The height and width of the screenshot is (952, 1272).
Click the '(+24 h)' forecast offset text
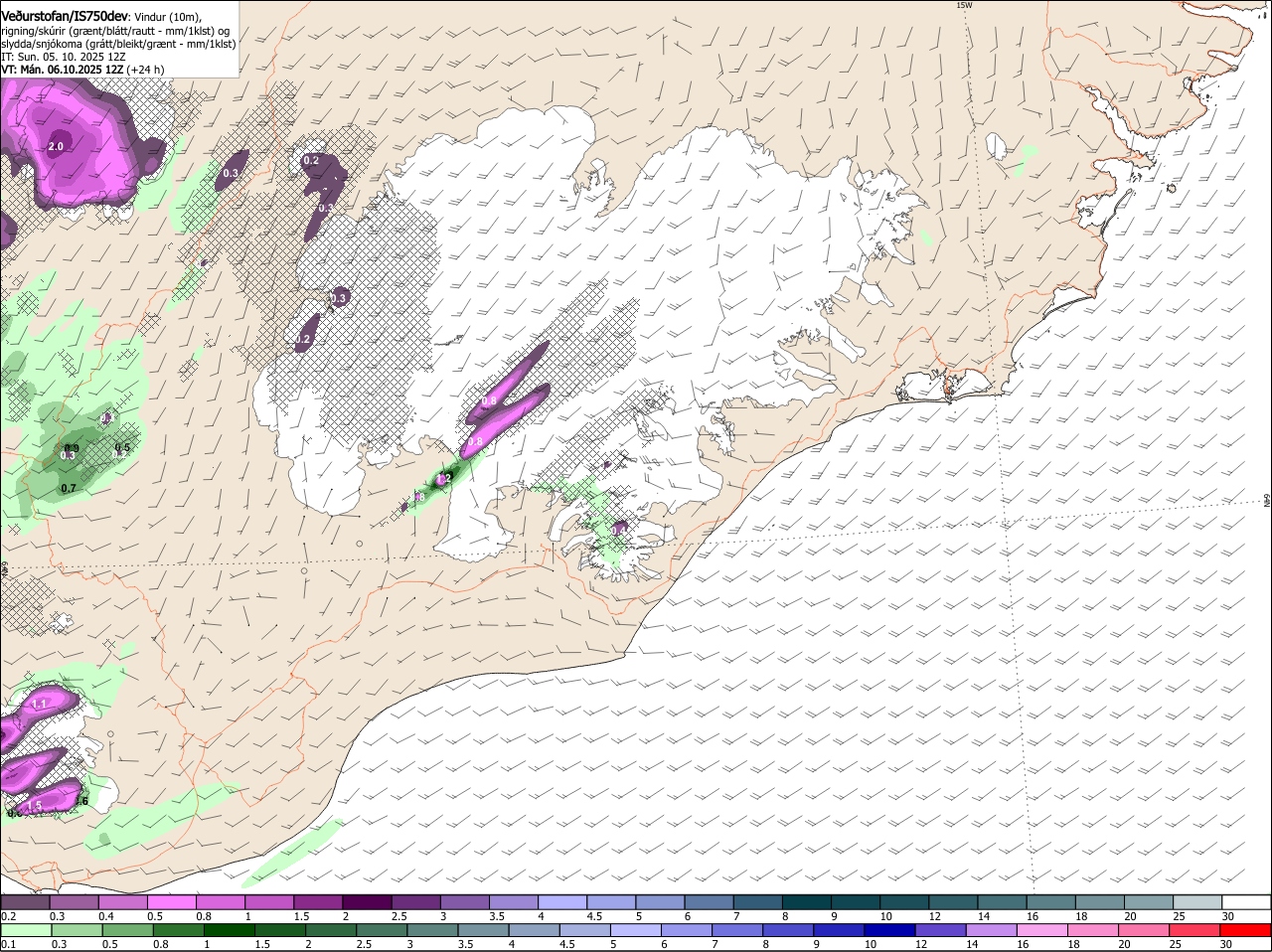(146, 70)
